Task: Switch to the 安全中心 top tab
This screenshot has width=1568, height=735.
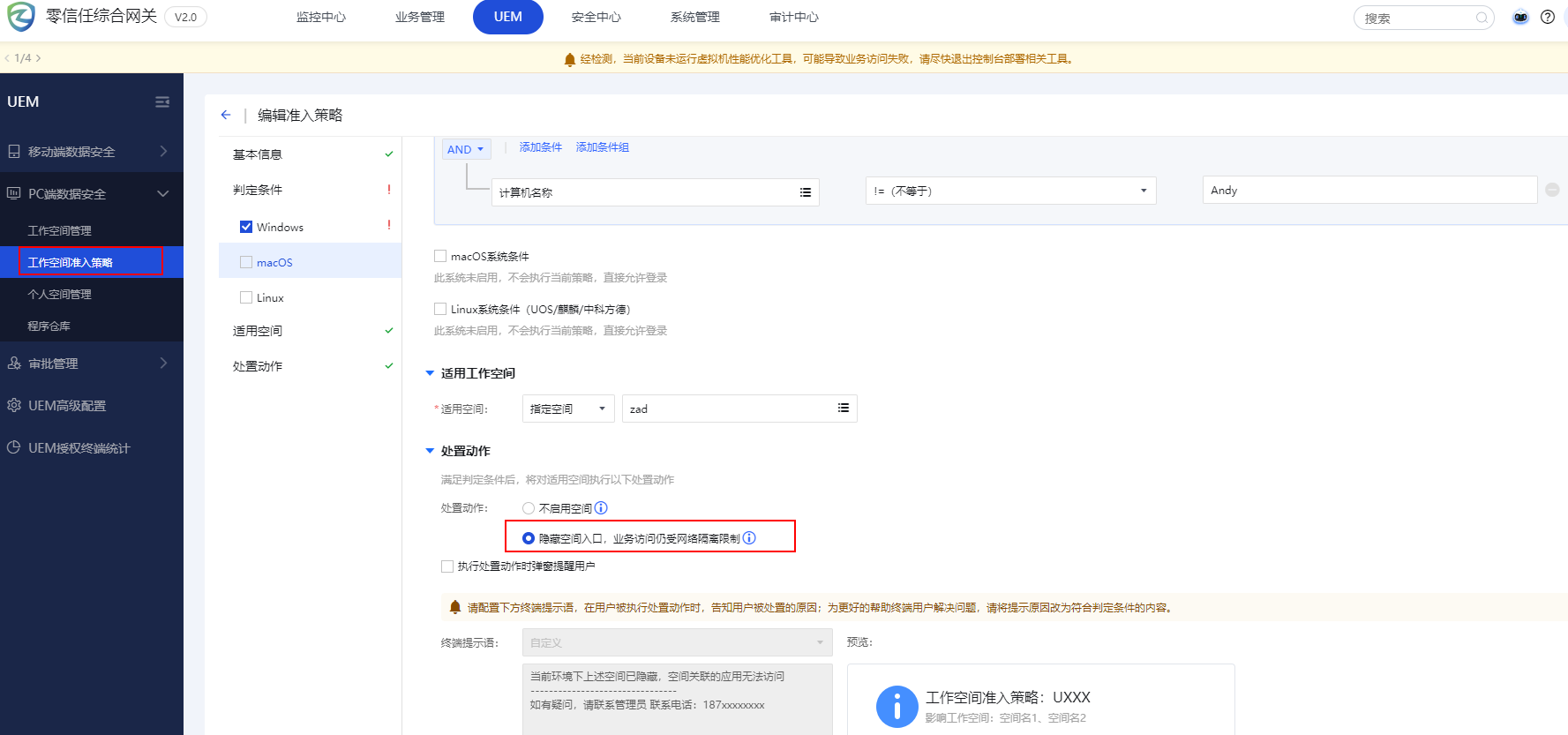Action: click(x=596, y=17)
